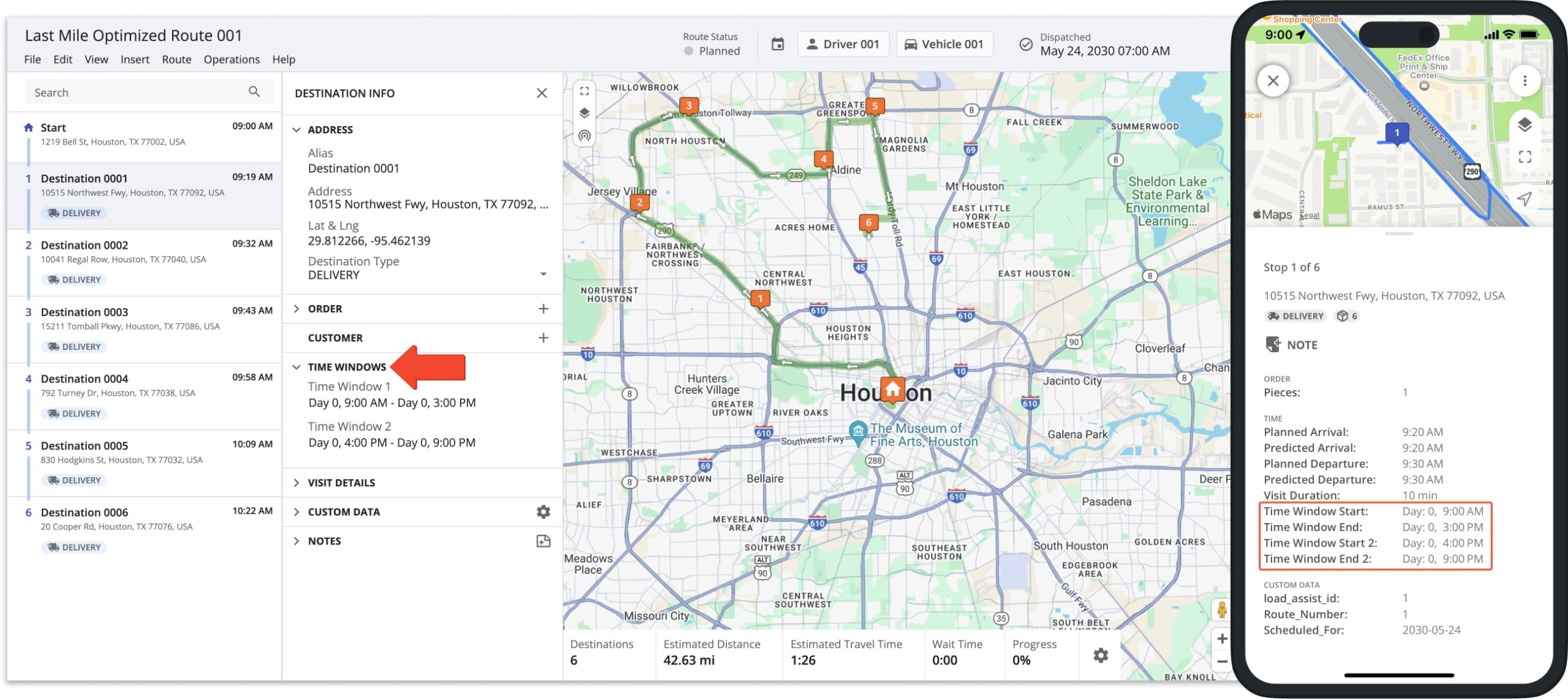Click the Legal link on phone map
Screen dimensions: 1568x699
click(x=1310, y=215)
